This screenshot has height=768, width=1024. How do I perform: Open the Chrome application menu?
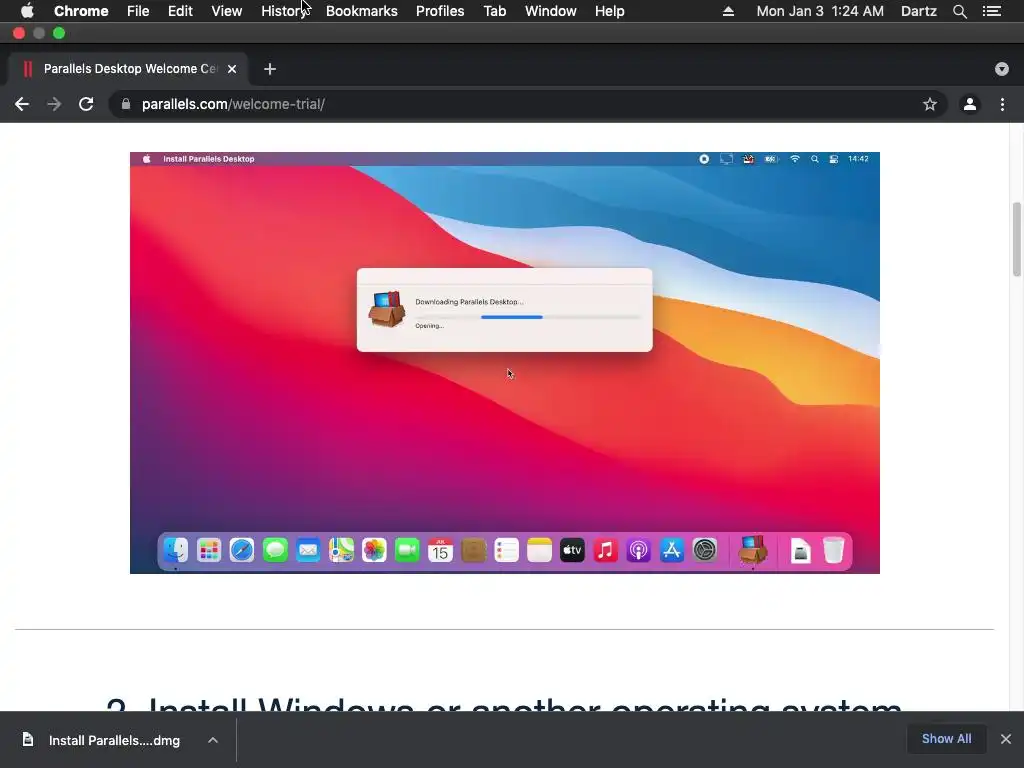(81, 11)
